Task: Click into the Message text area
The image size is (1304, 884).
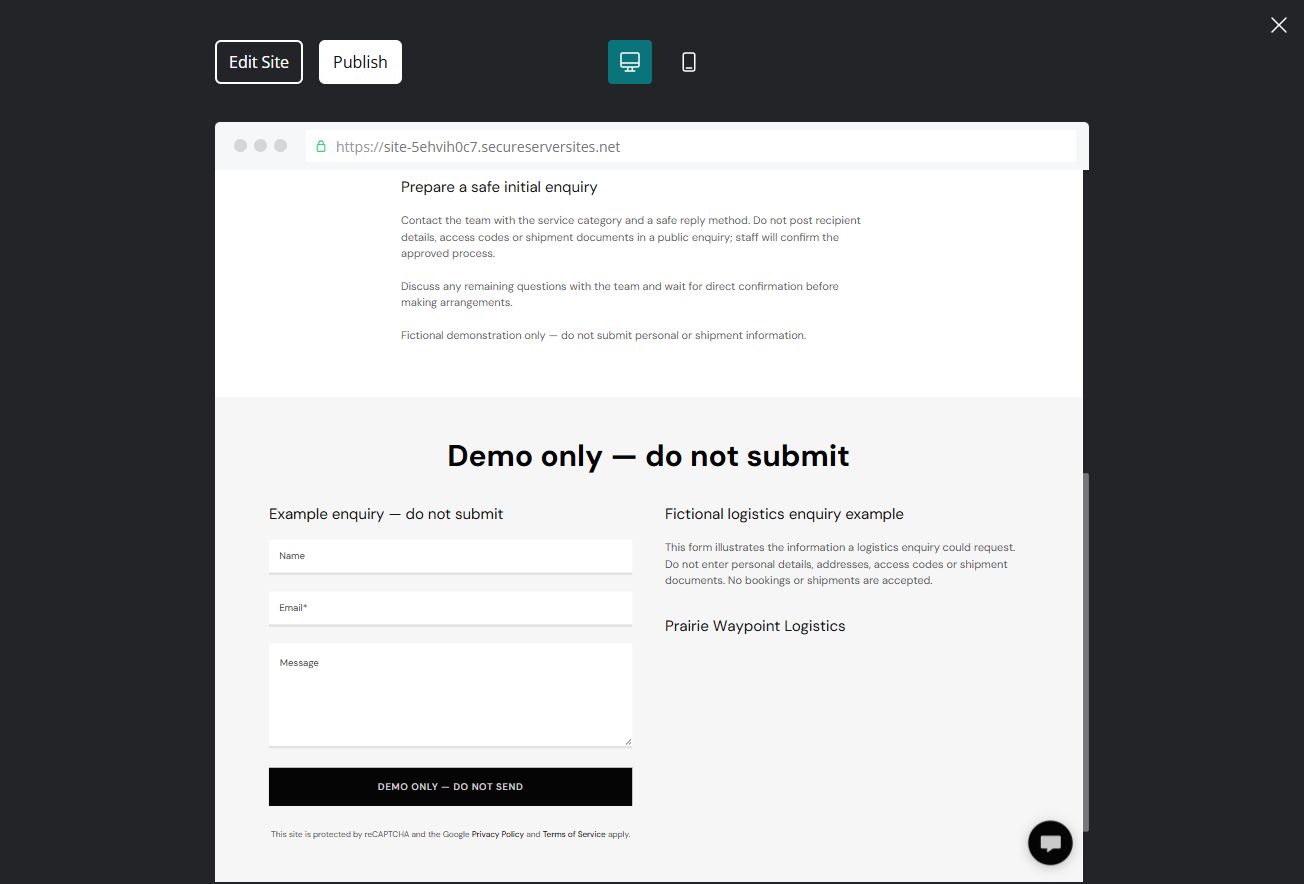Action: [x=450, y=695]
